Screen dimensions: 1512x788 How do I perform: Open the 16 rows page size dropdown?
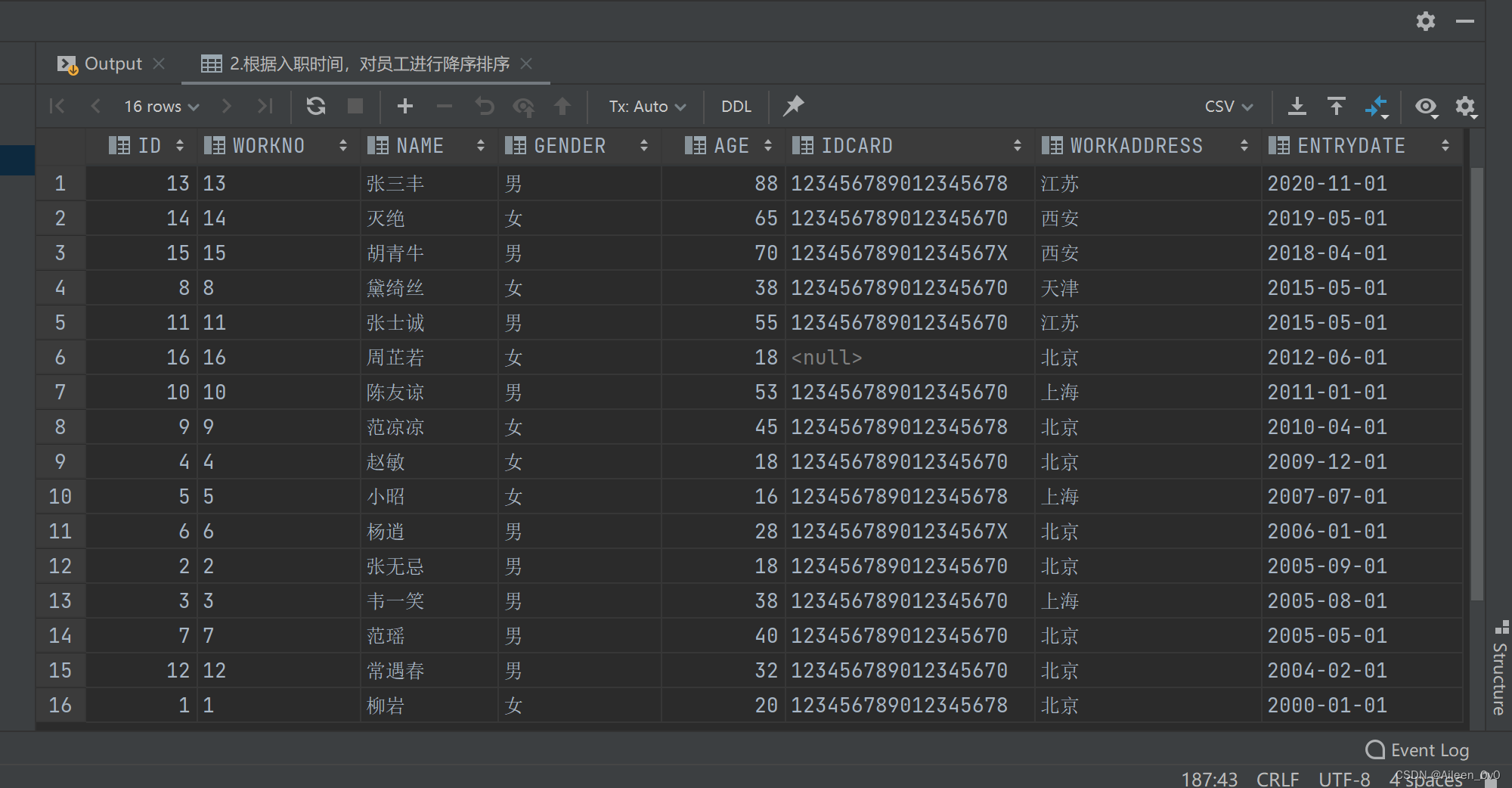coord(161,106)
